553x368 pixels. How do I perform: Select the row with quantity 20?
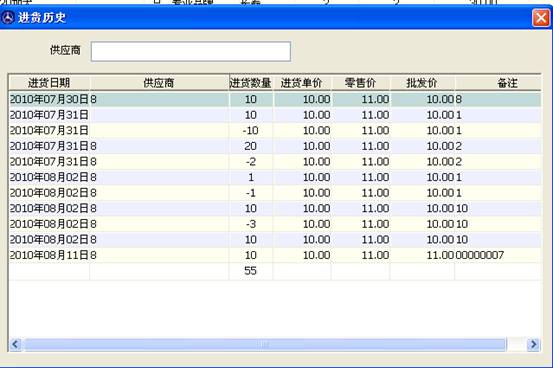point(275,146)
